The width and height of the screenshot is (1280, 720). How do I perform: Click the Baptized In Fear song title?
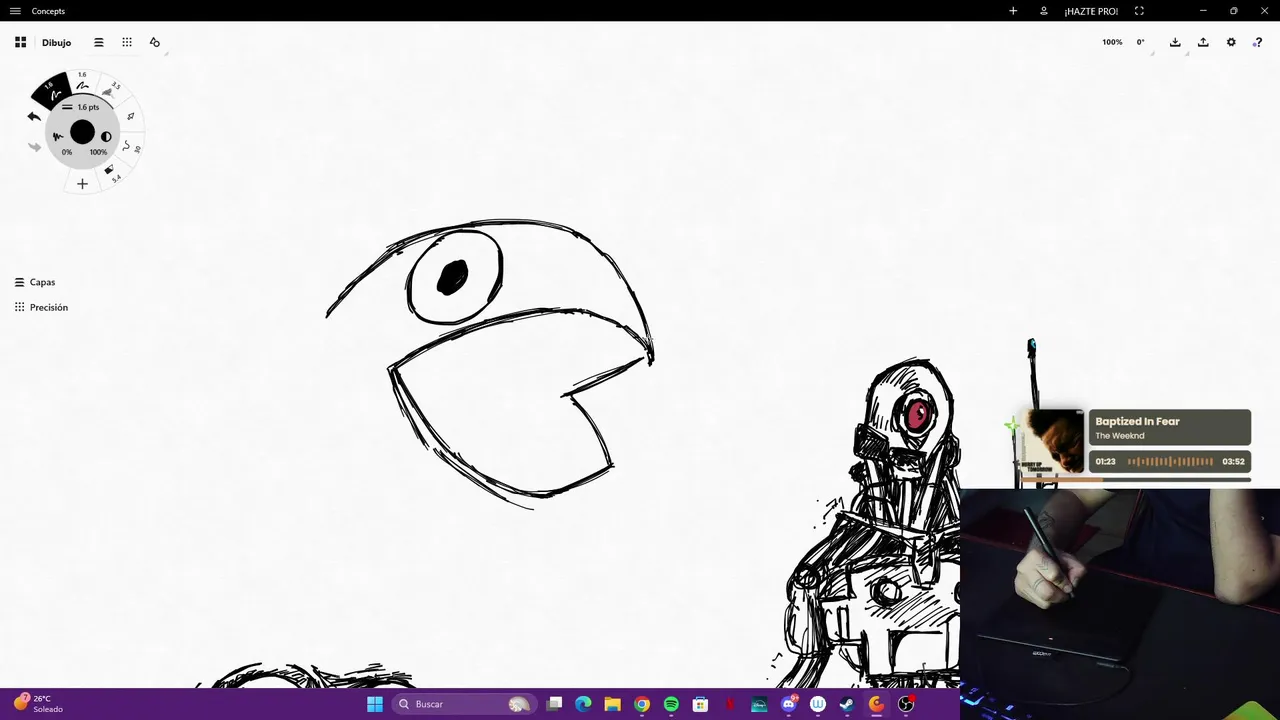tap(1137, 421)
